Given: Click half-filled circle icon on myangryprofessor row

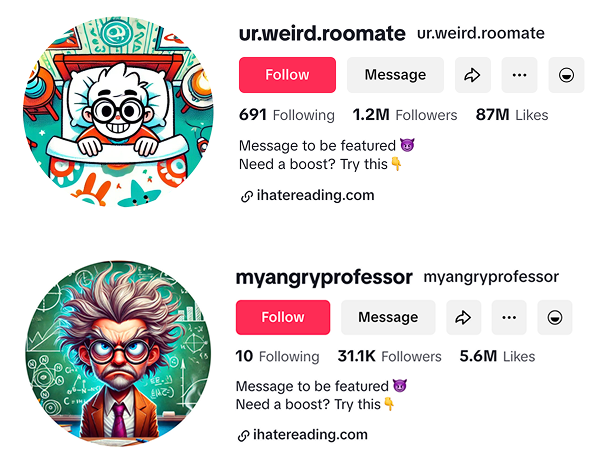Looking at the screenshot, I should click(x=555, y=317).
